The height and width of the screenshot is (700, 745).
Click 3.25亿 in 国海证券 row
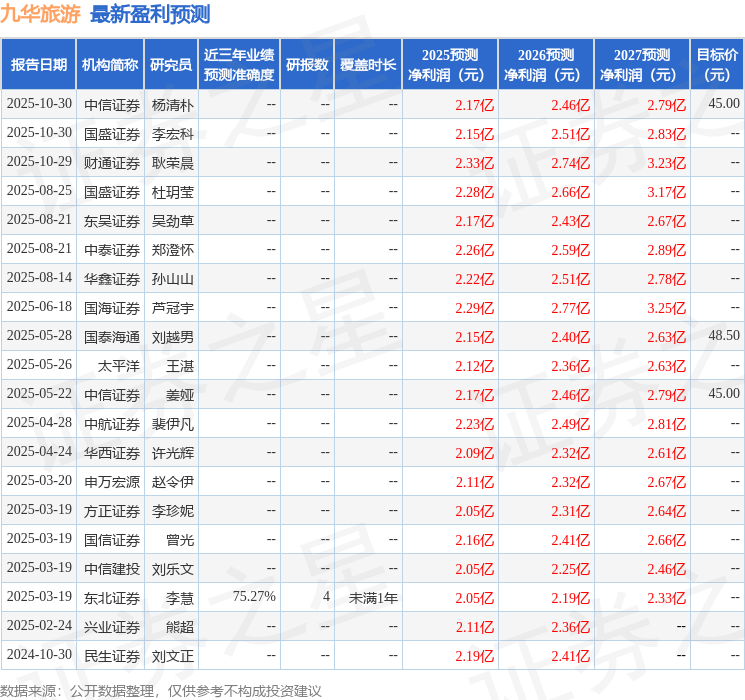667,308
